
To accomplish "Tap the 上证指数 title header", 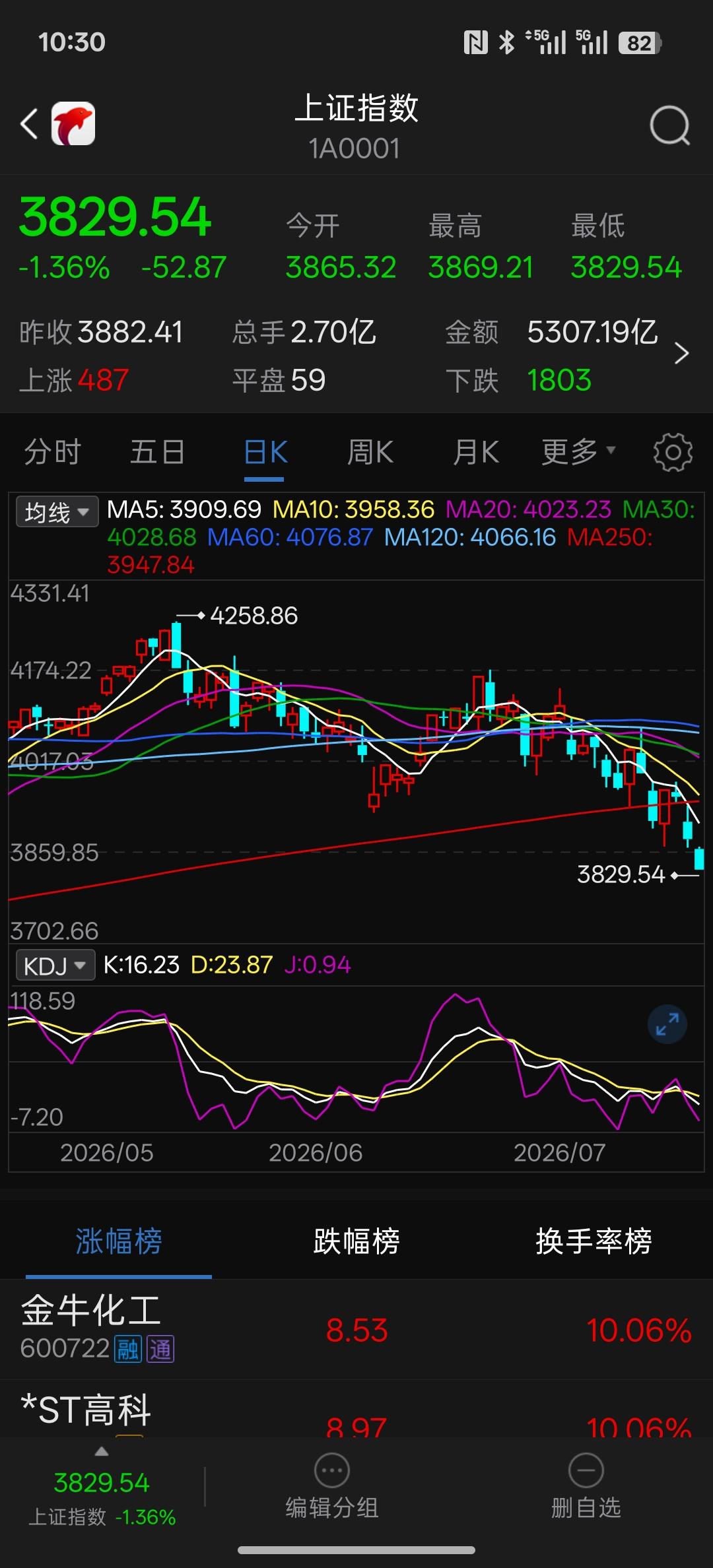I will [x=356, y=108].
